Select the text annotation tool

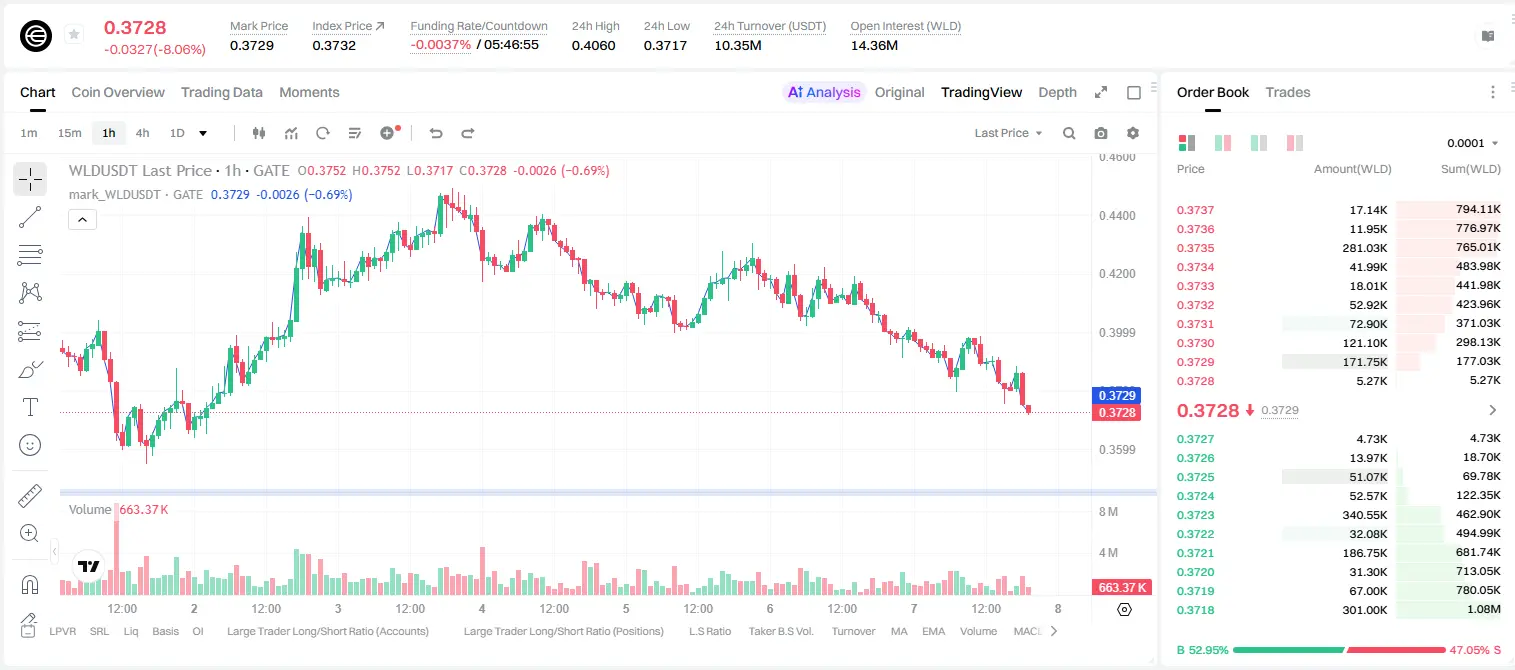pos(30,407)
